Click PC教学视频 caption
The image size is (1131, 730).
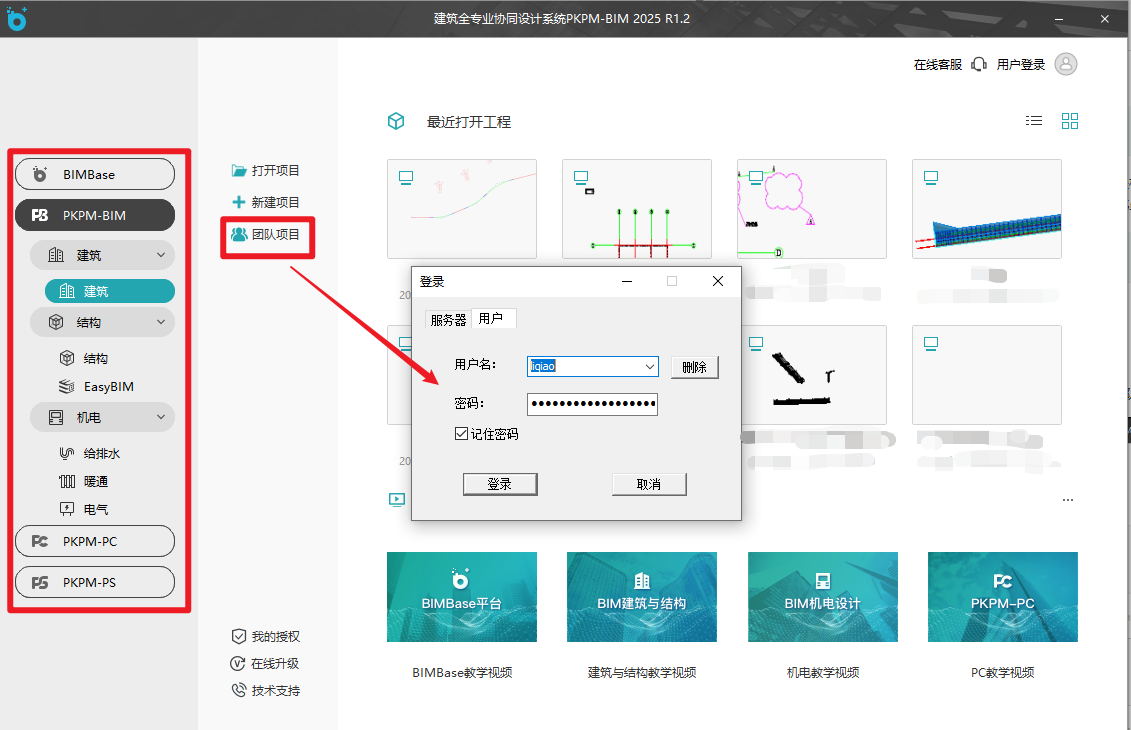1003,672
